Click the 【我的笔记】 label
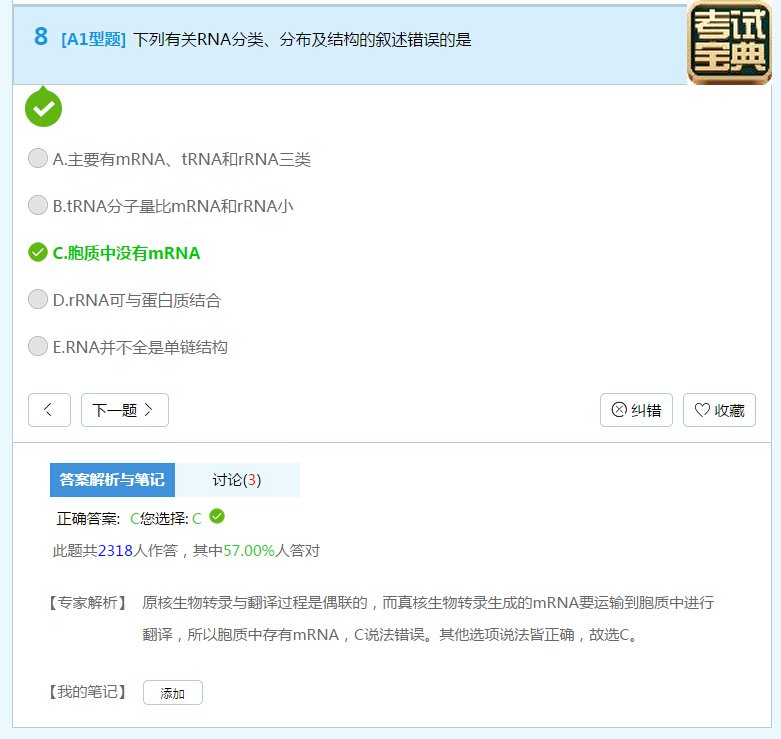 click(88, 692)
